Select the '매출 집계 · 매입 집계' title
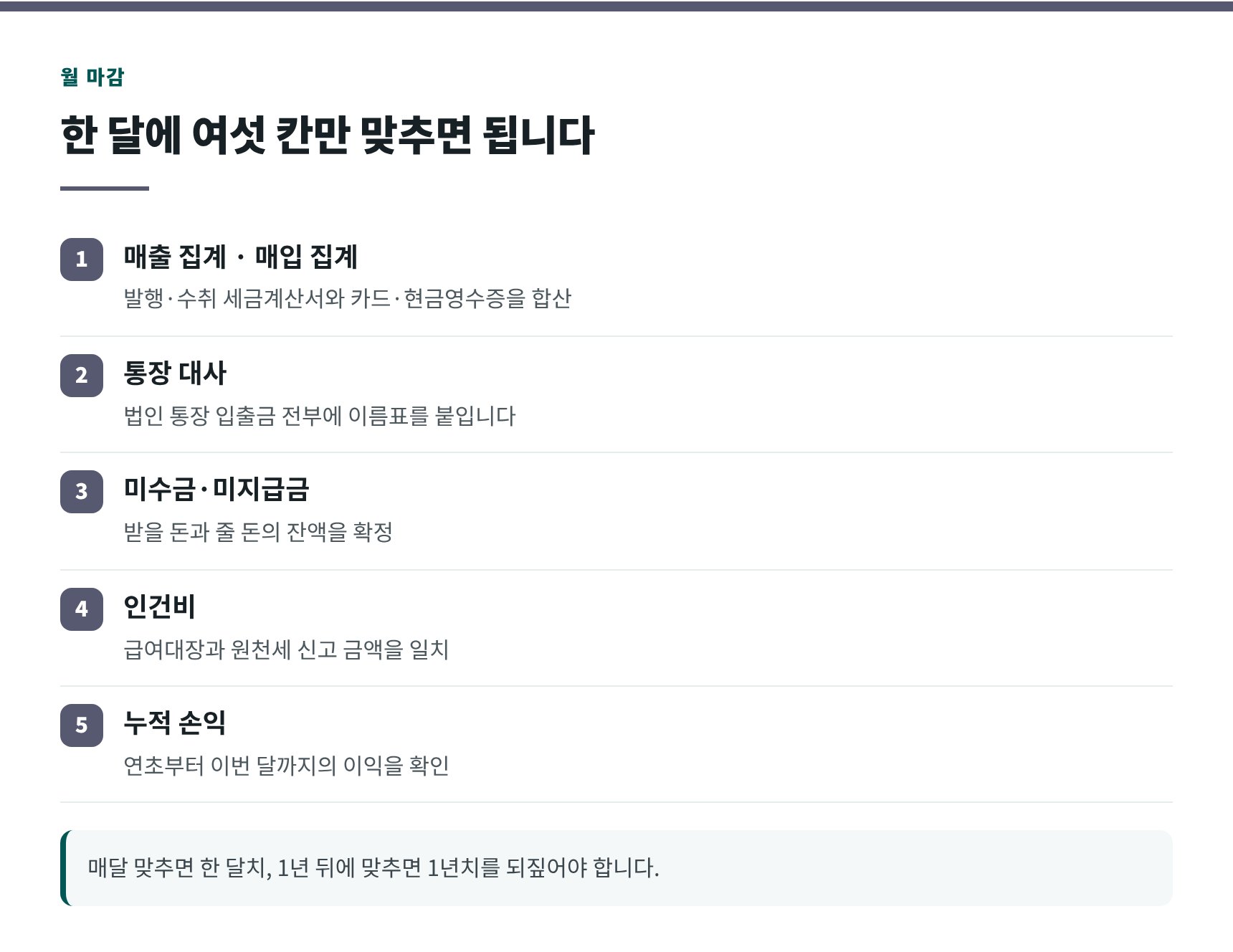The image size is (1233, 952). (x=240, y=257)
